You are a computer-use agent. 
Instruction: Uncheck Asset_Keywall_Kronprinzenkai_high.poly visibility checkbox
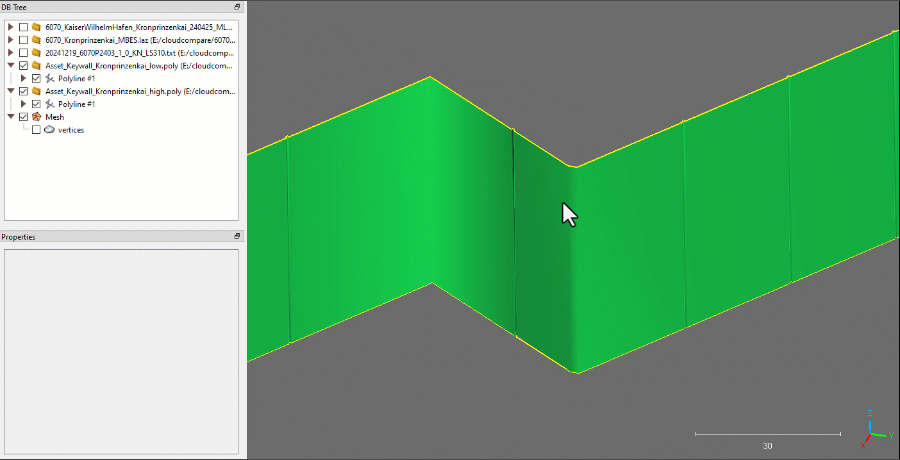24,91
